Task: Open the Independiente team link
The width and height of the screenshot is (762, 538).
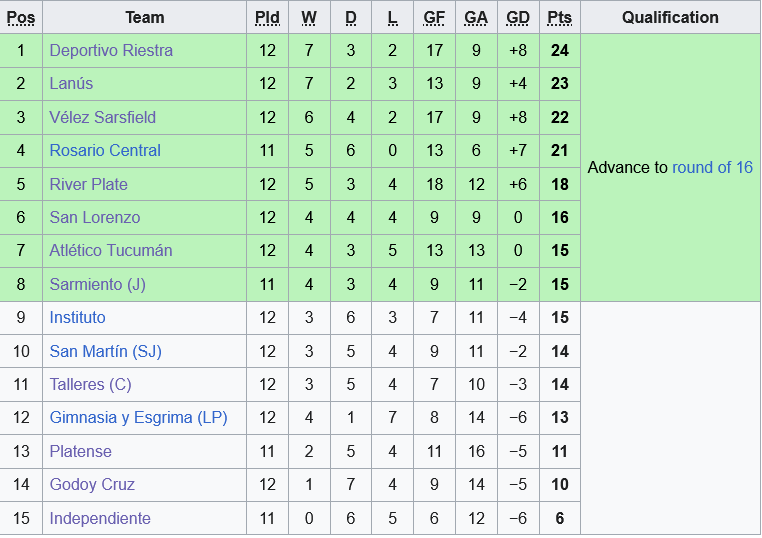Action: tap(100, 518)
